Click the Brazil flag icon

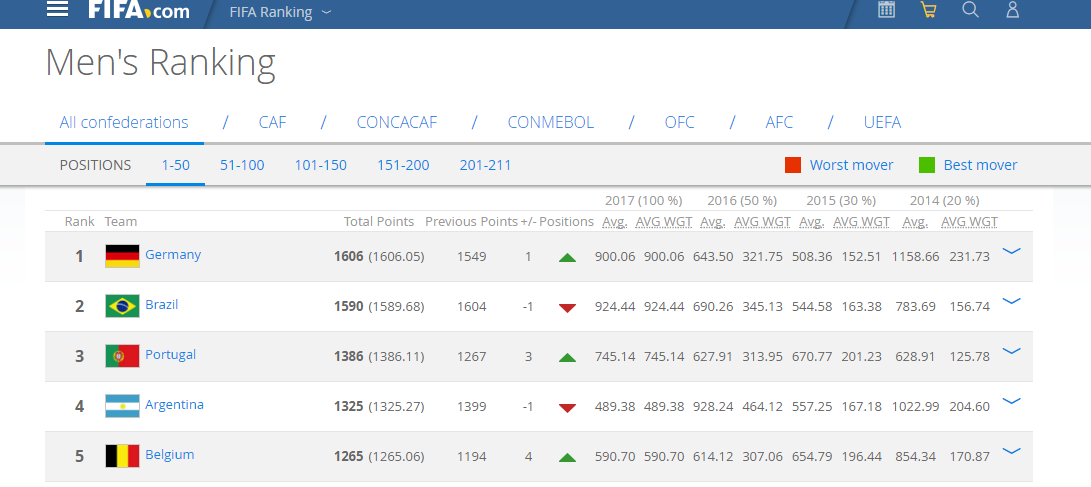tap(122, 306)
